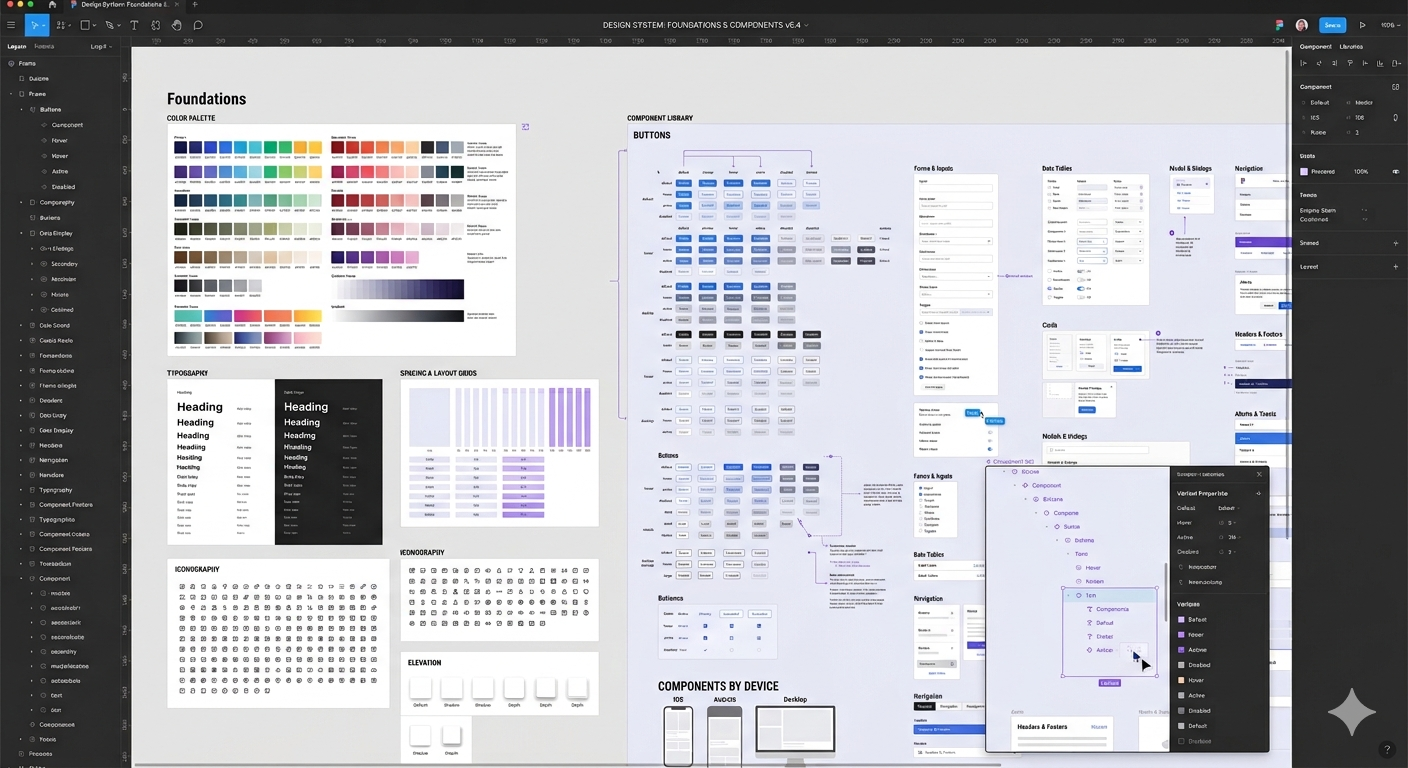Open the page selector dropdown in layers panel

100,46
